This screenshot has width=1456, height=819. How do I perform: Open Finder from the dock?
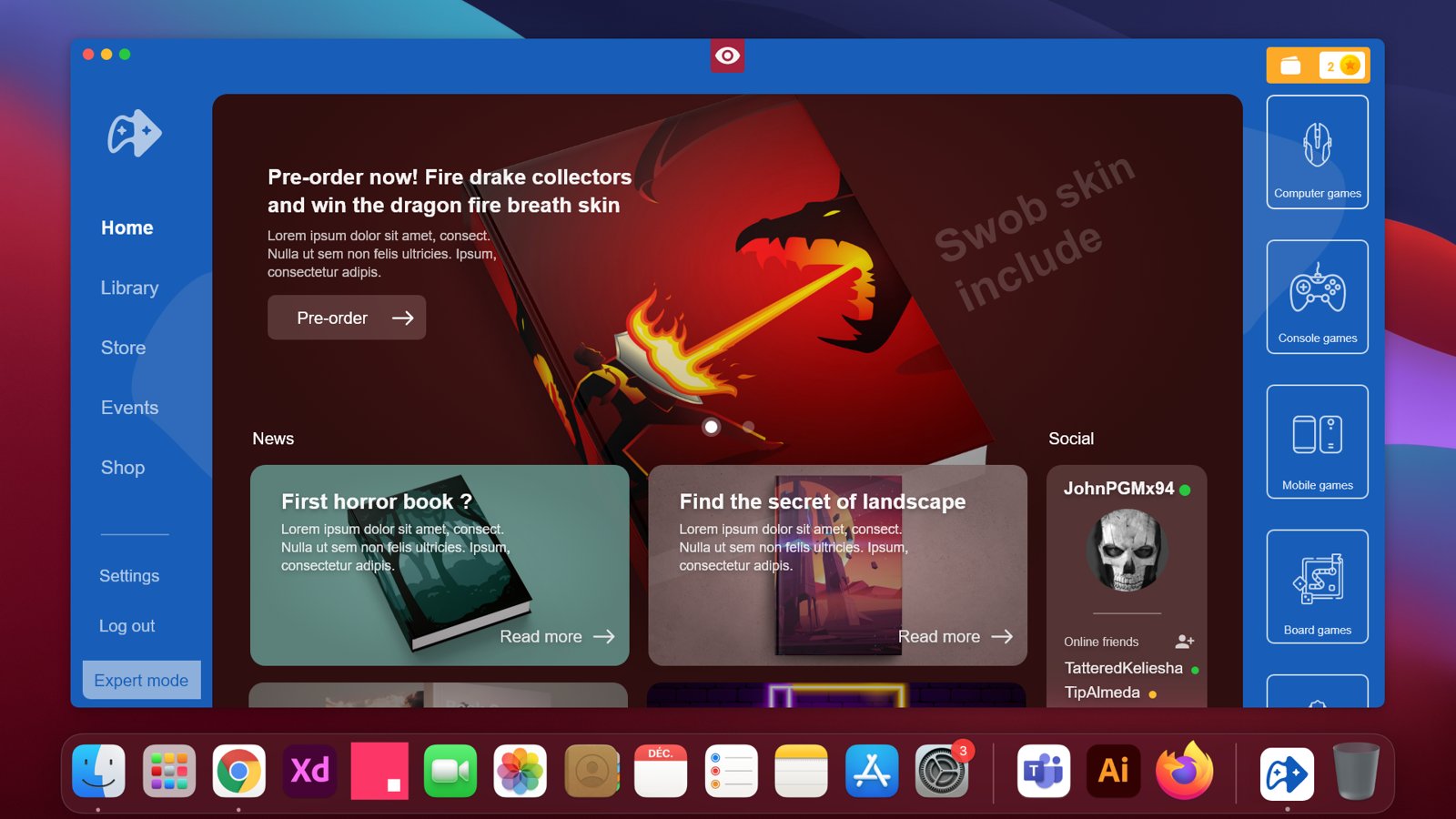[98, 771]
